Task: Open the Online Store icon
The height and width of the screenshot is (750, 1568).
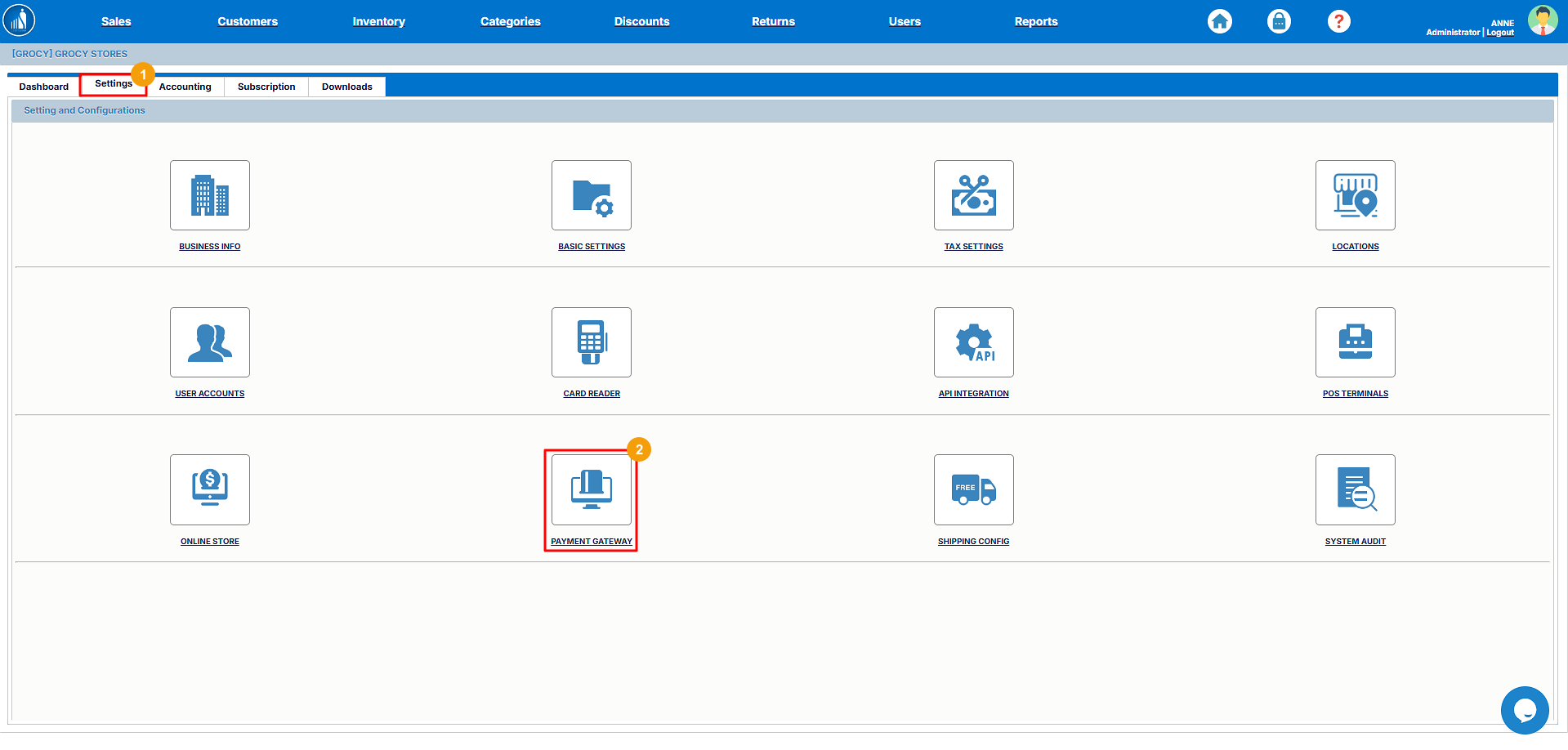Action: pos(210,489)
